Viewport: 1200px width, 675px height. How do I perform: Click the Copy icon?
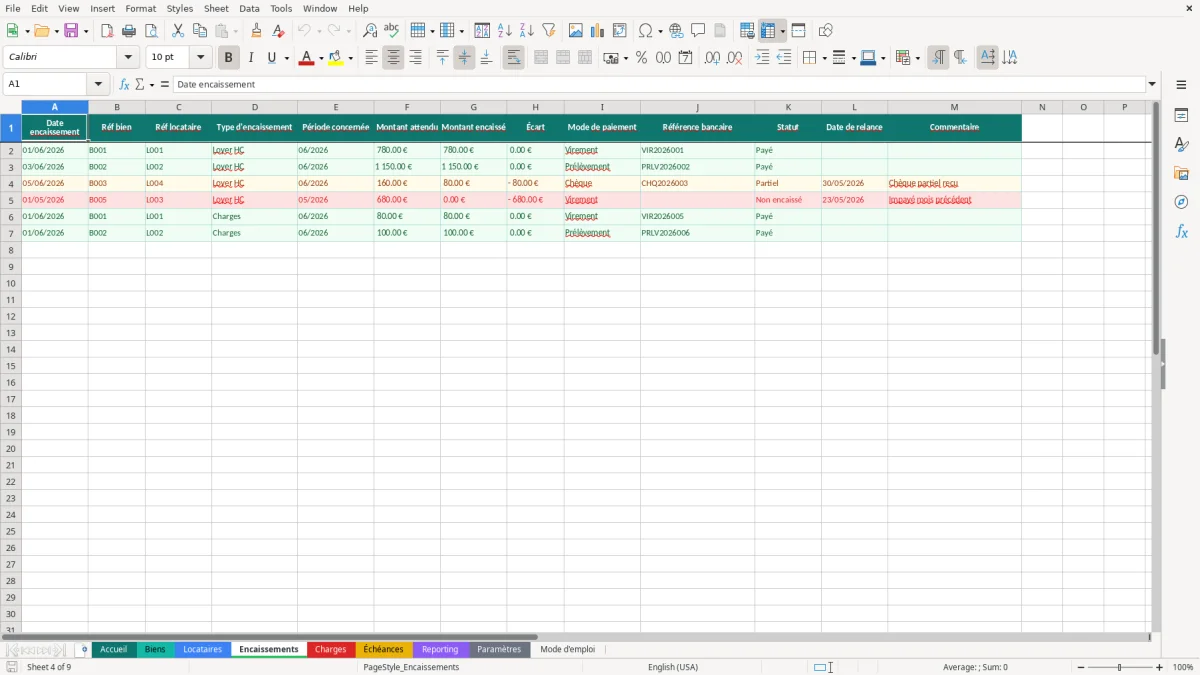tap(200, 31)
